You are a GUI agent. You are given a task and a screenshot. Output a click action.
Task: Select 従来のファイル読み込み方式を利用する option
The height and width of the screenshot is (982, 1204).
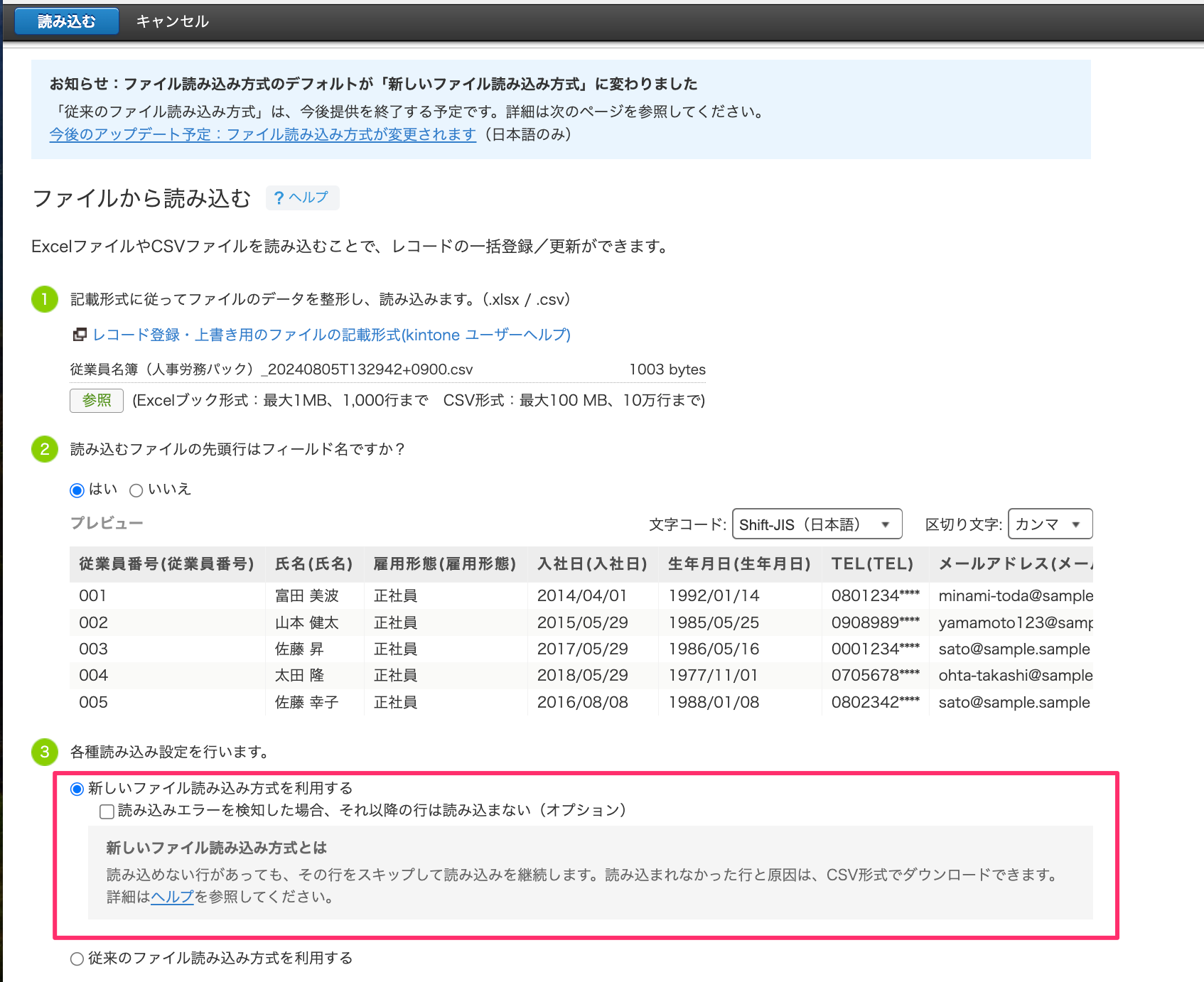tap(76, 958)
